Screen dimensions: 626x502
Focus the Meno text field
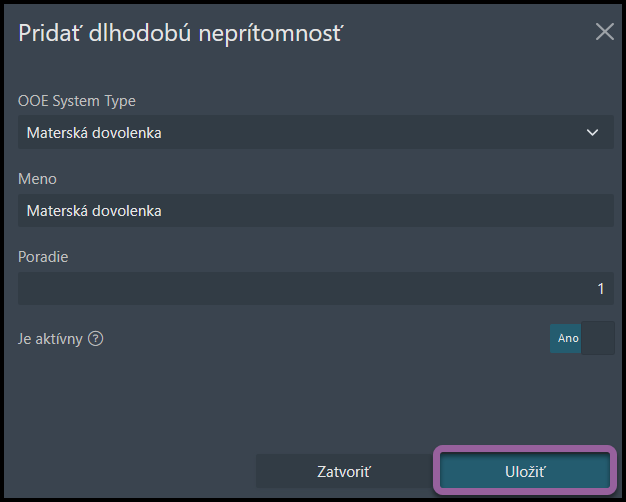click(316, 210)
